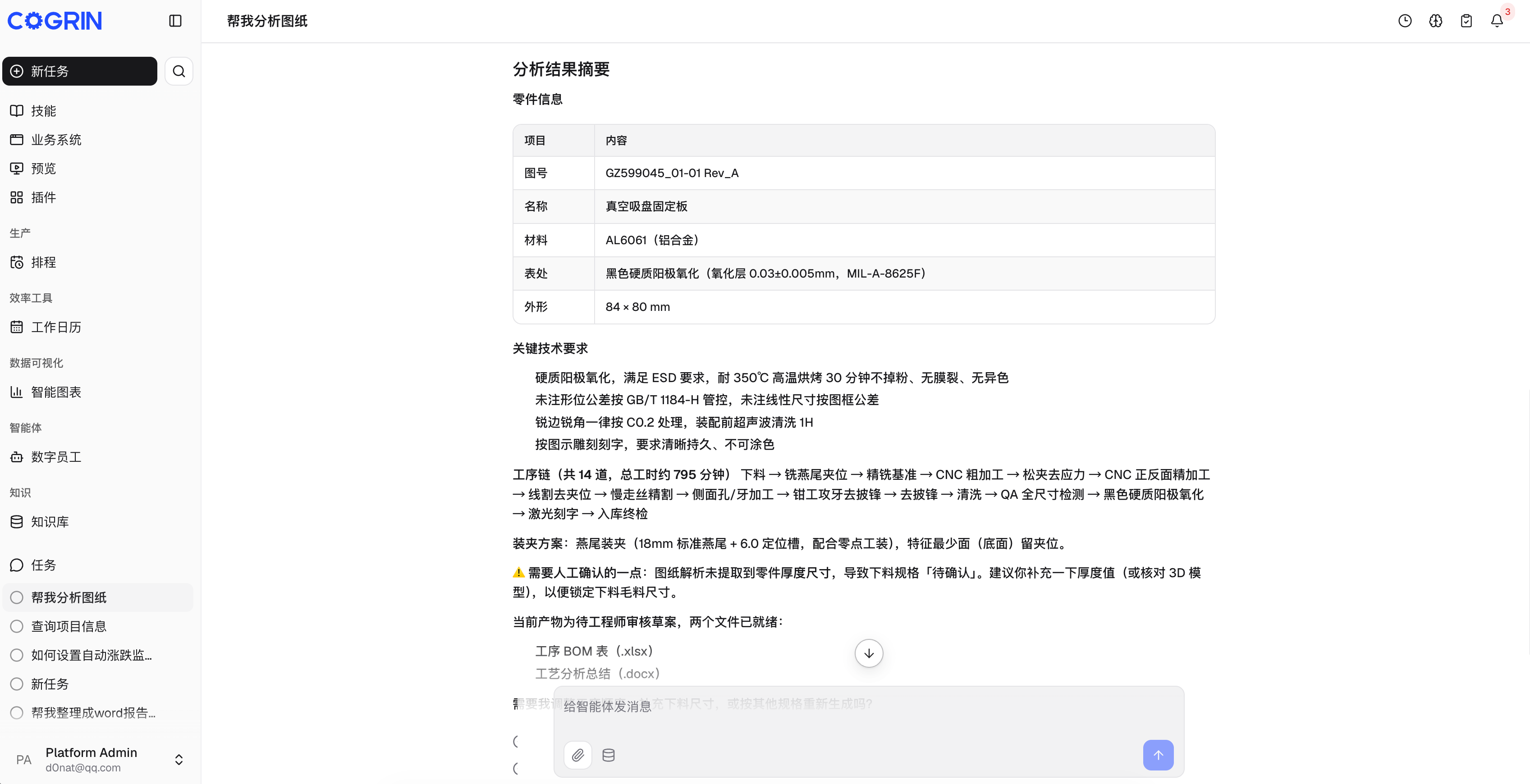Open the 工作日历 menu item
Viewport: 1530px width, 784px height.
click(98, 327)
